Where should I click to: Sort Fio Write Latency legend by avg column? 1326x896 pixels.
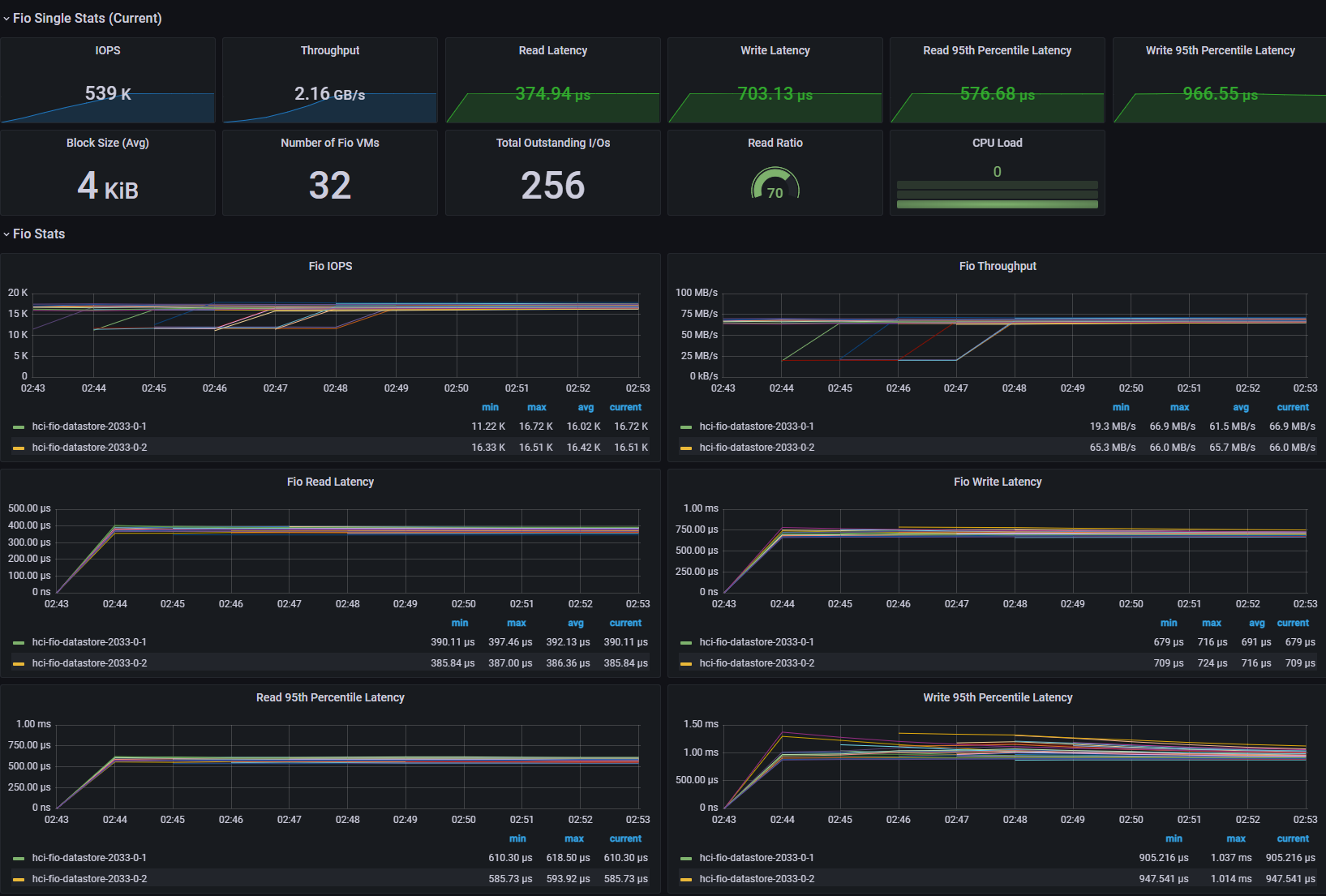(1257, 623)
